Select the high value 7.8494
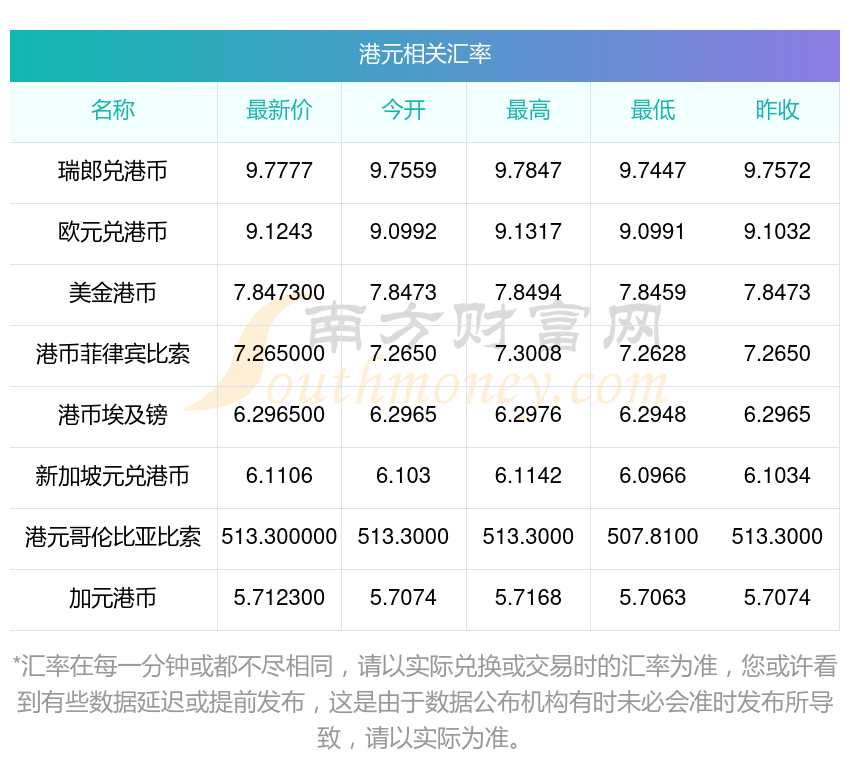Screen dimensions: 850x769 pyautogui.click(x=528, y=293)
